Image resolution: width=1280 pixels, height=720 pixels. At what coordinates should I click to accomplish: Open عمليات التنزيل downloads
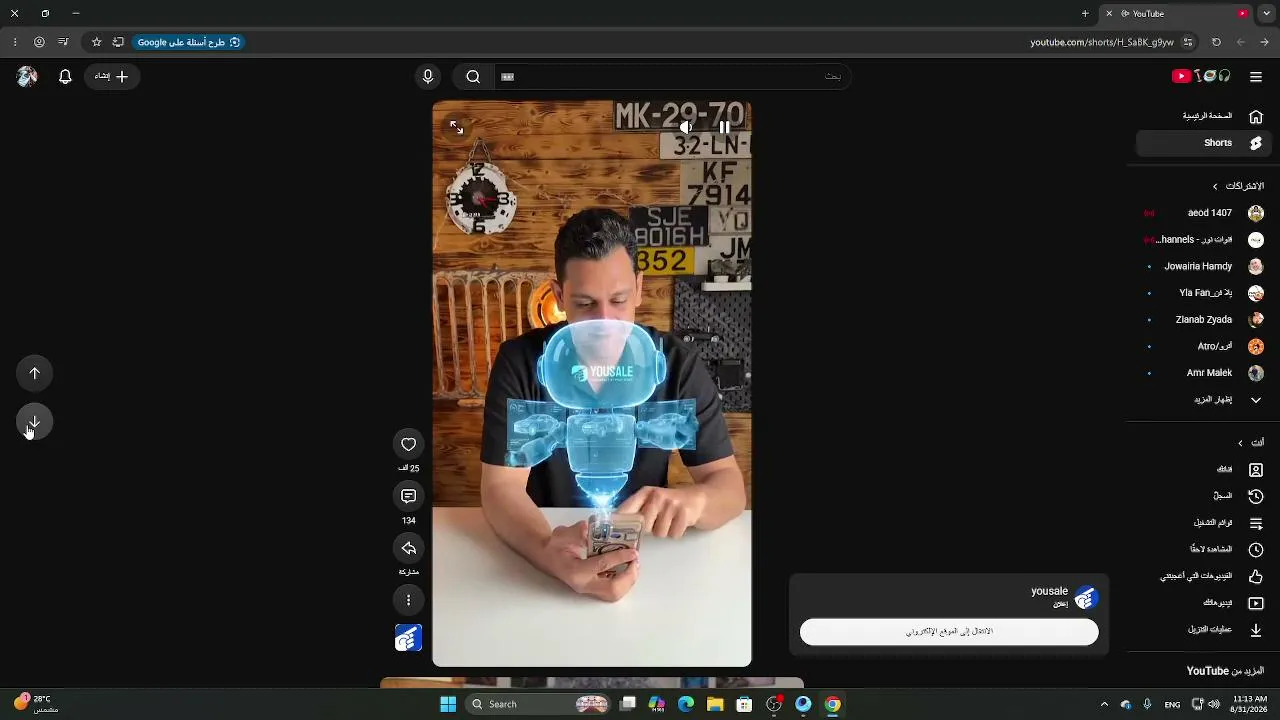click(1204, 630)
